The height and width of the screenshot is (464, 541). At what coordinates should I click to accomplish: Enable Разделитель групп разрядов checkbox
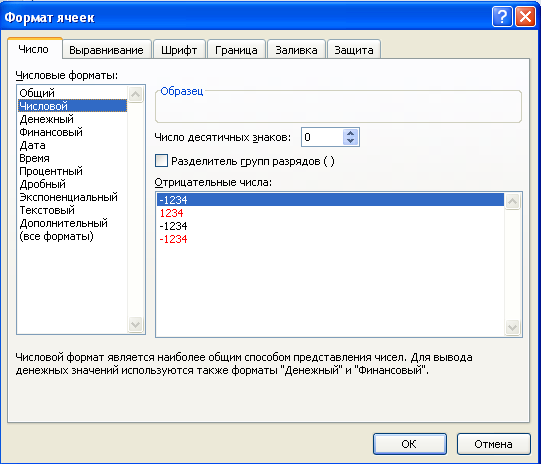click(x=161, y=161)
